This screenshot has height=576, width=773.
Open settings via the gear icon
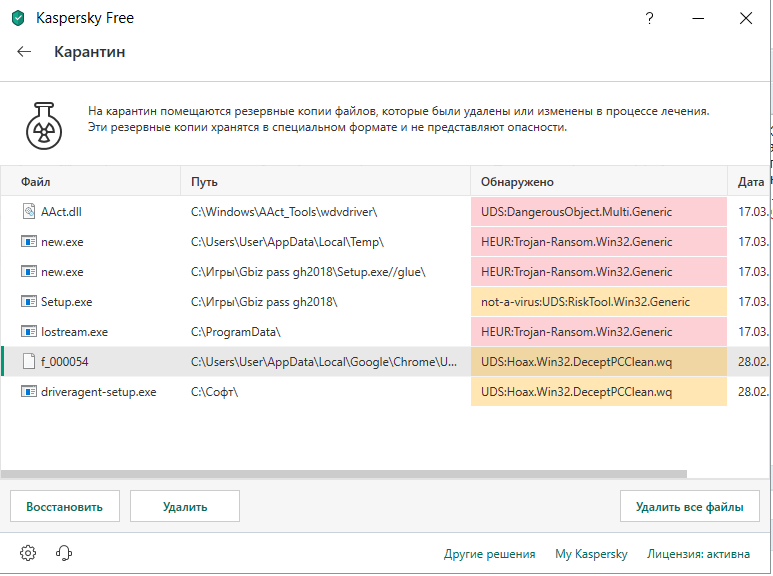click(x=28, y=553)
